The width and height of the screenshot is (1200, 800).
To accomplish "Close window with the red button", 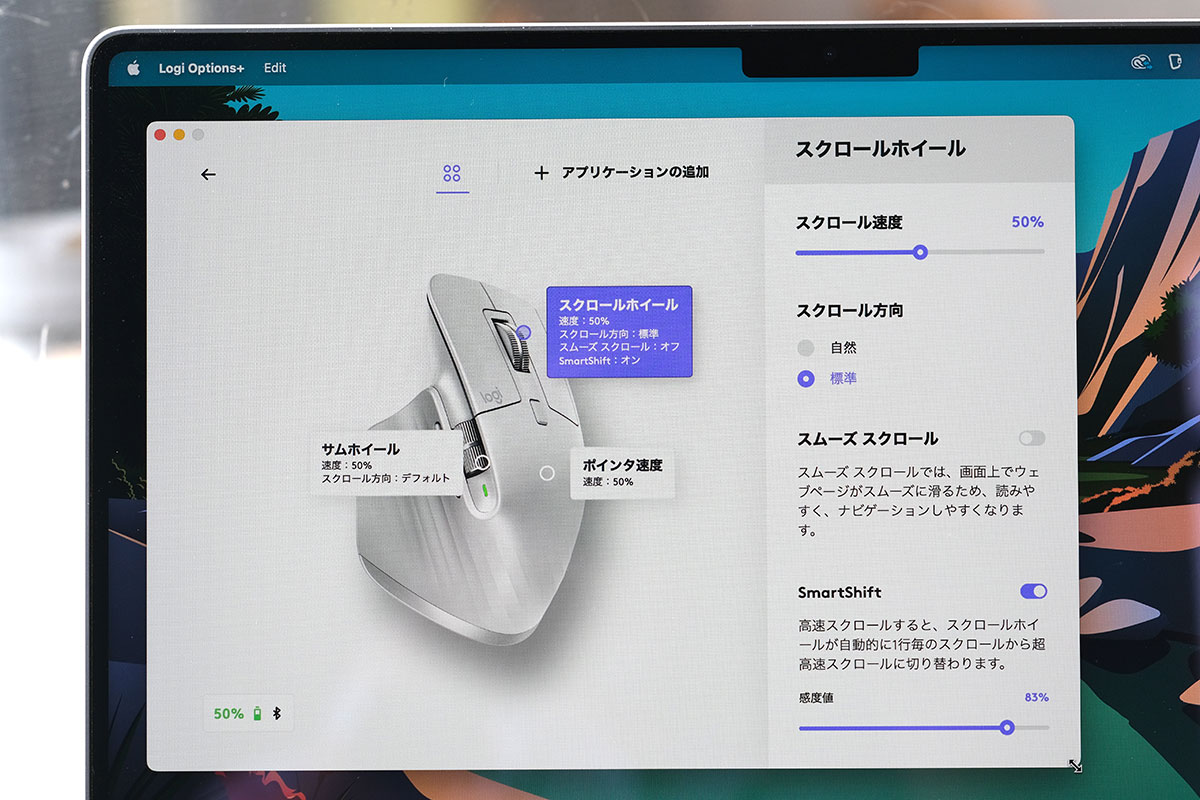I will (x=160, y=135).
